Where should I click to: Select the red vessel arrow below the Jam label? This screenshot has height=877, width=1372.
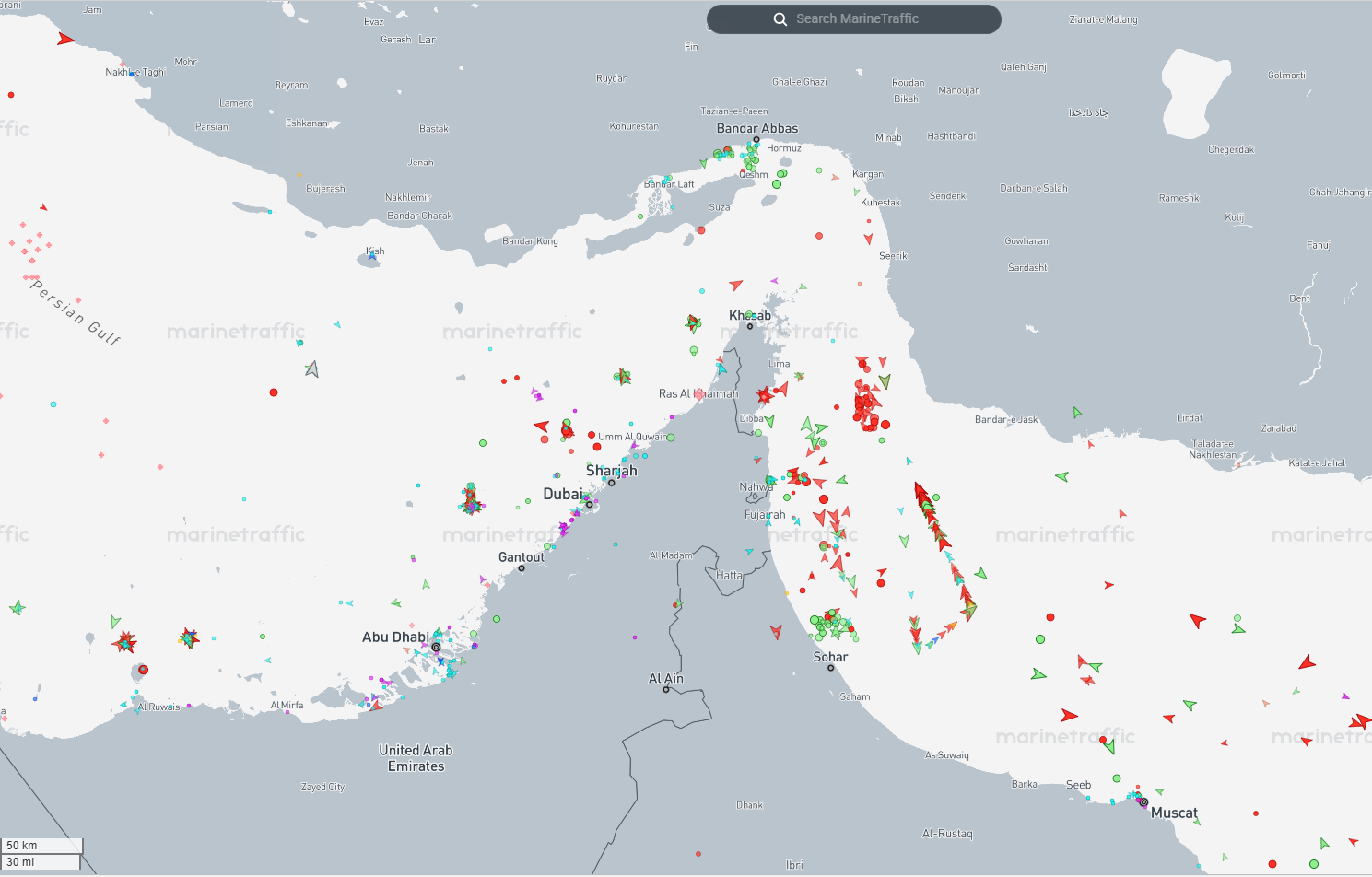click(x=64, y=39)
